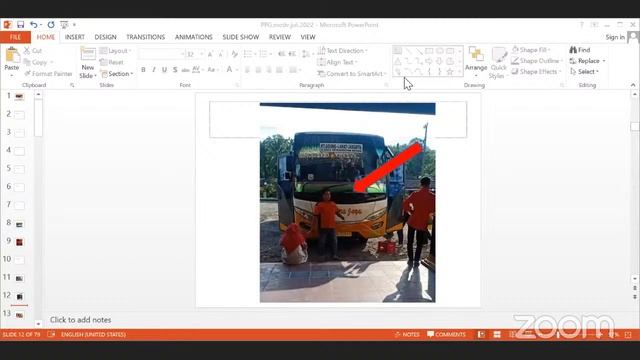Collapse the ribbon with the caret arrow
This screenshot has width=640, height=360.
coord(633,85)
